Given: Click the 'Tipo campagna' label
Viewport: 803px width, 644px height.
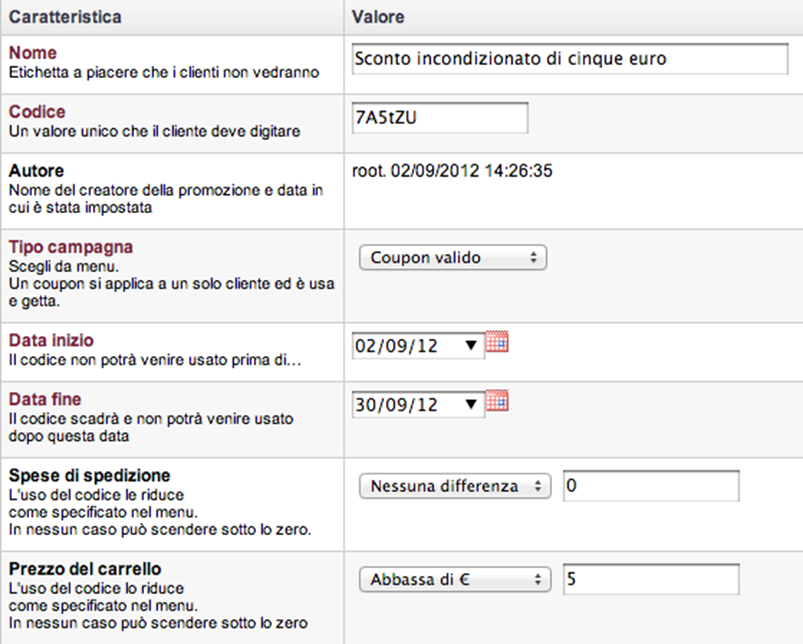Looking at the screenshot, I should click(71, 246).
